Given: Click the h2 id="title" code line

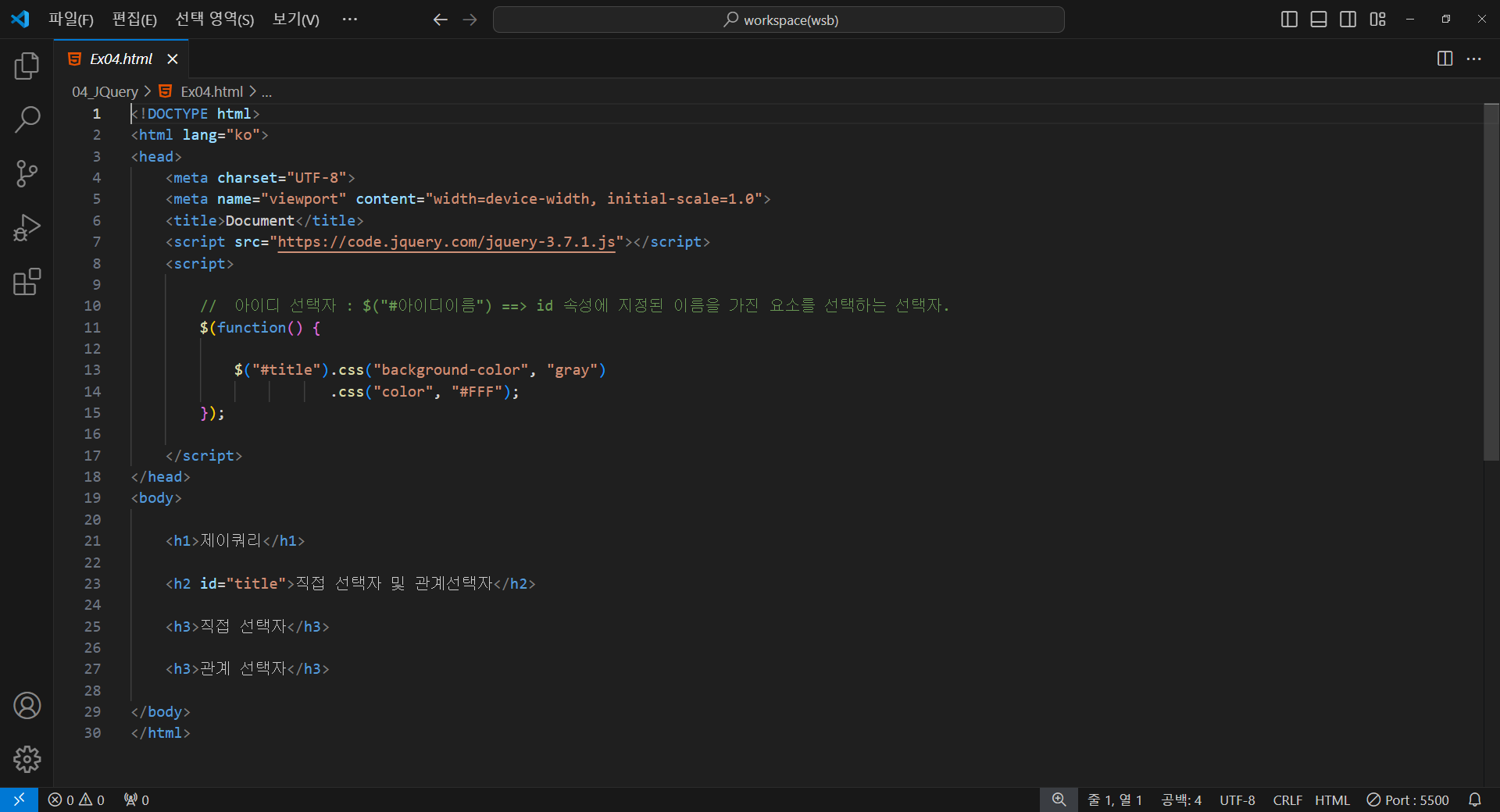Looking at the screenshot, I should click(350, 584).
